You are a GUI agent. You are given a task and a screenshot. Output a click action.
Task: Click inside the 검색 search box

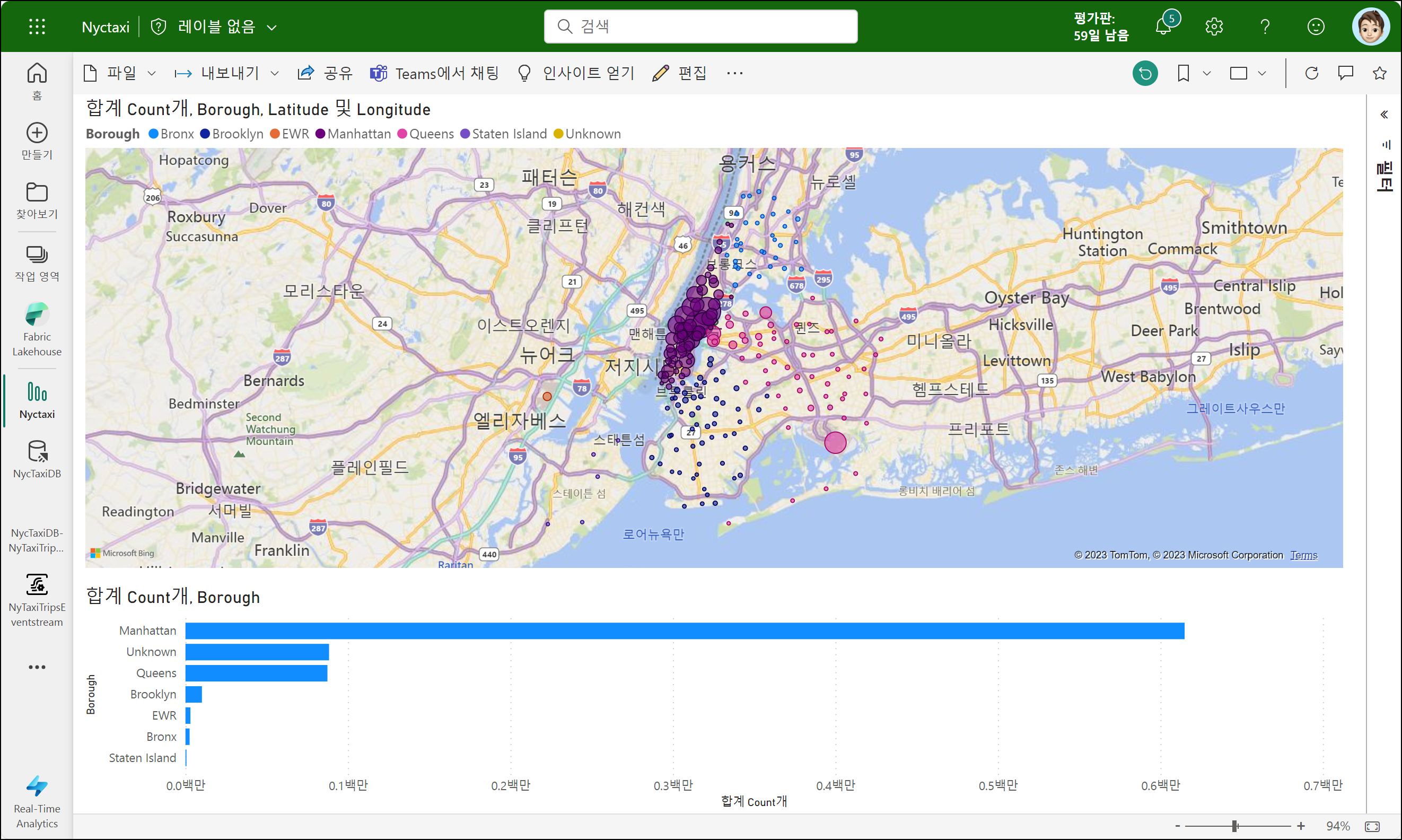pyautogui.click(x=700, y=27)
